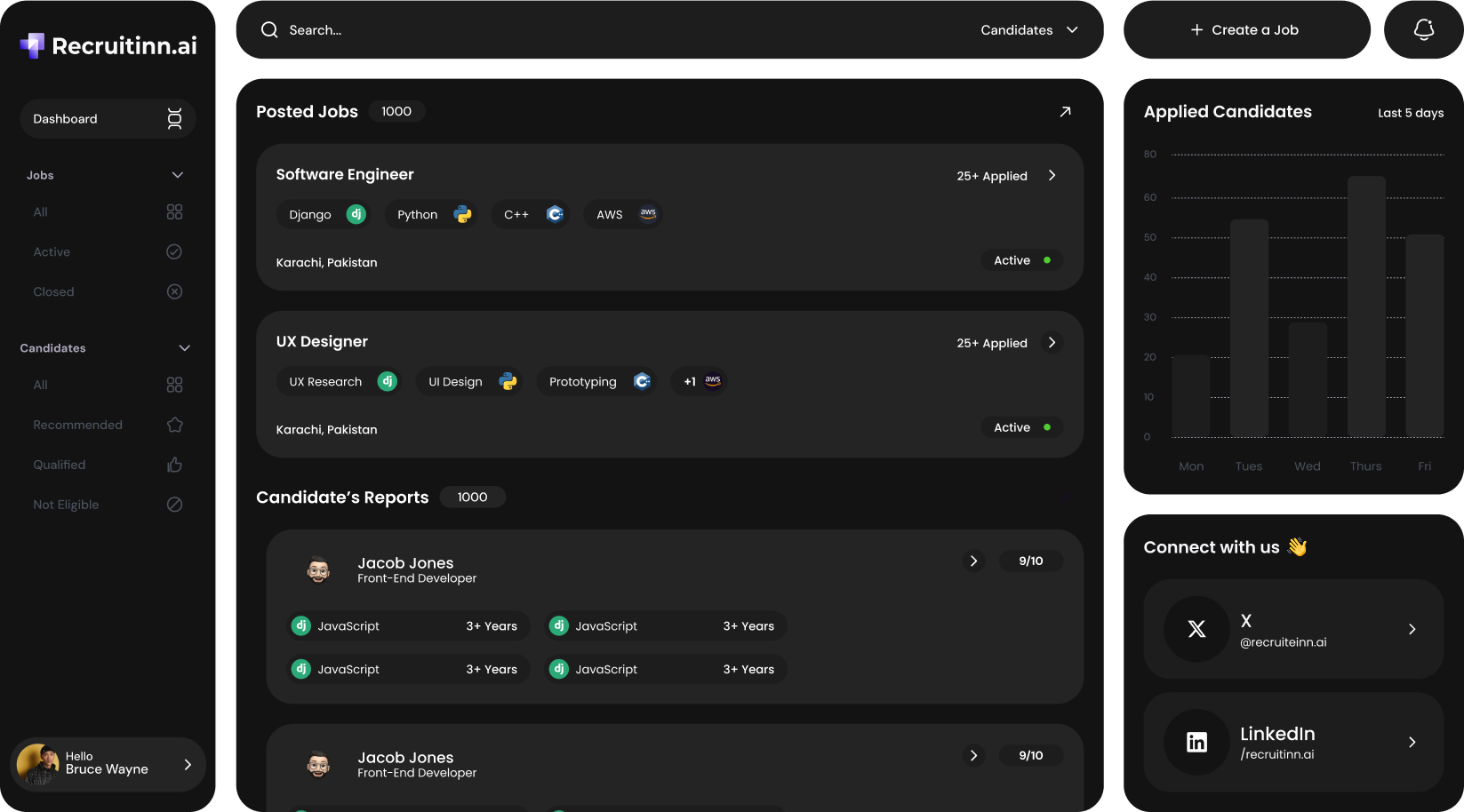Click the Python icon beside the Python tag
Screen dimensions: 1464x812
[x=462, y=214]
